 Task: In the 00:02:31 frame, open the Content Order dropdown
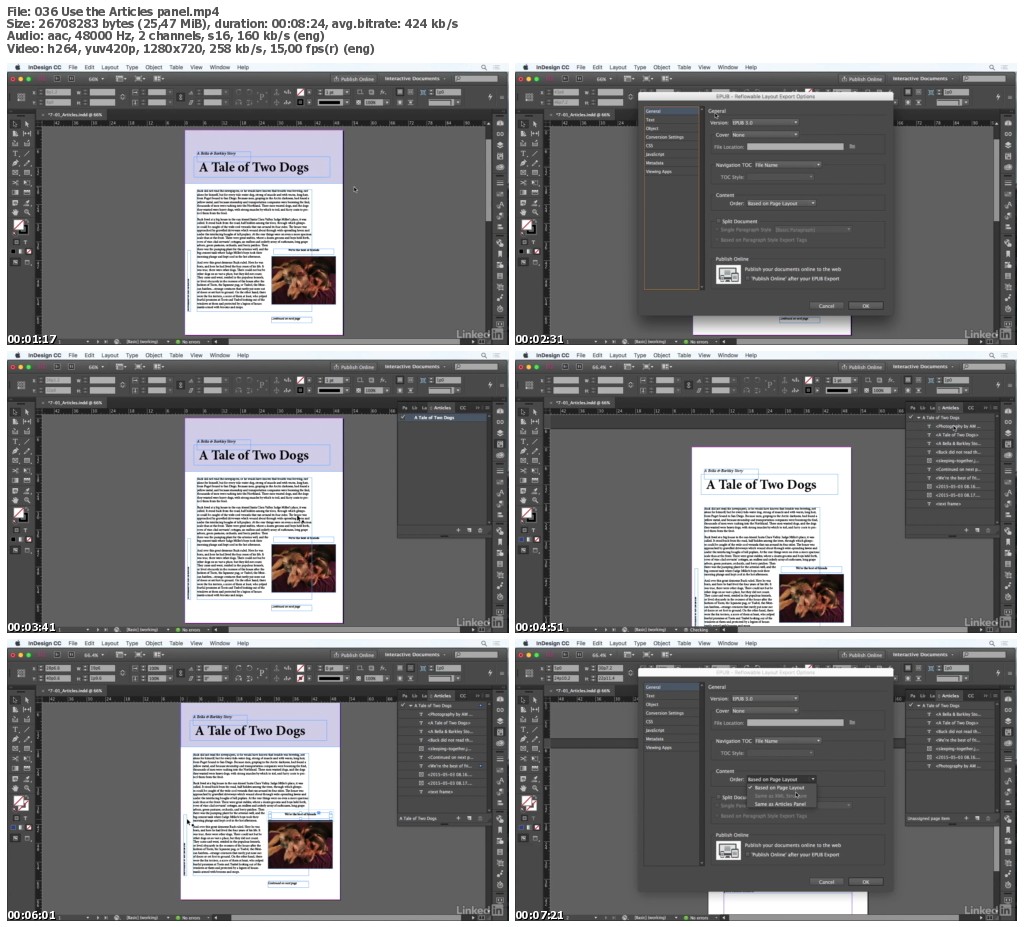coord(781,203)
